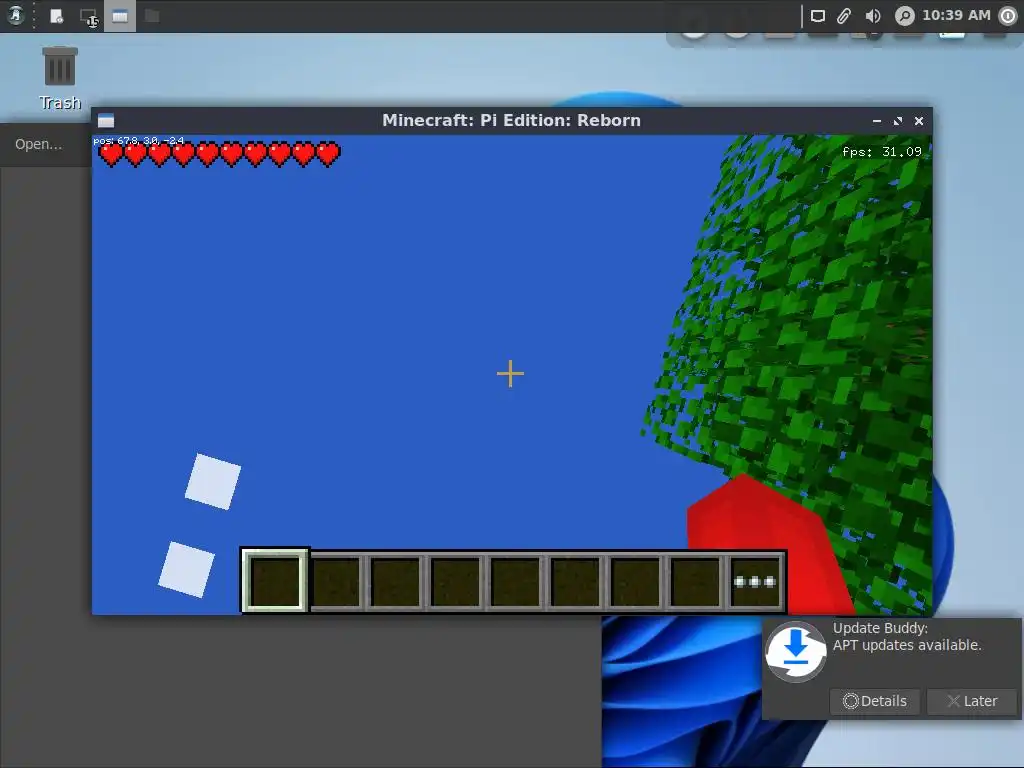Open the display tray icon
This screenshot has width=1024, height=768.
[818, 16]
